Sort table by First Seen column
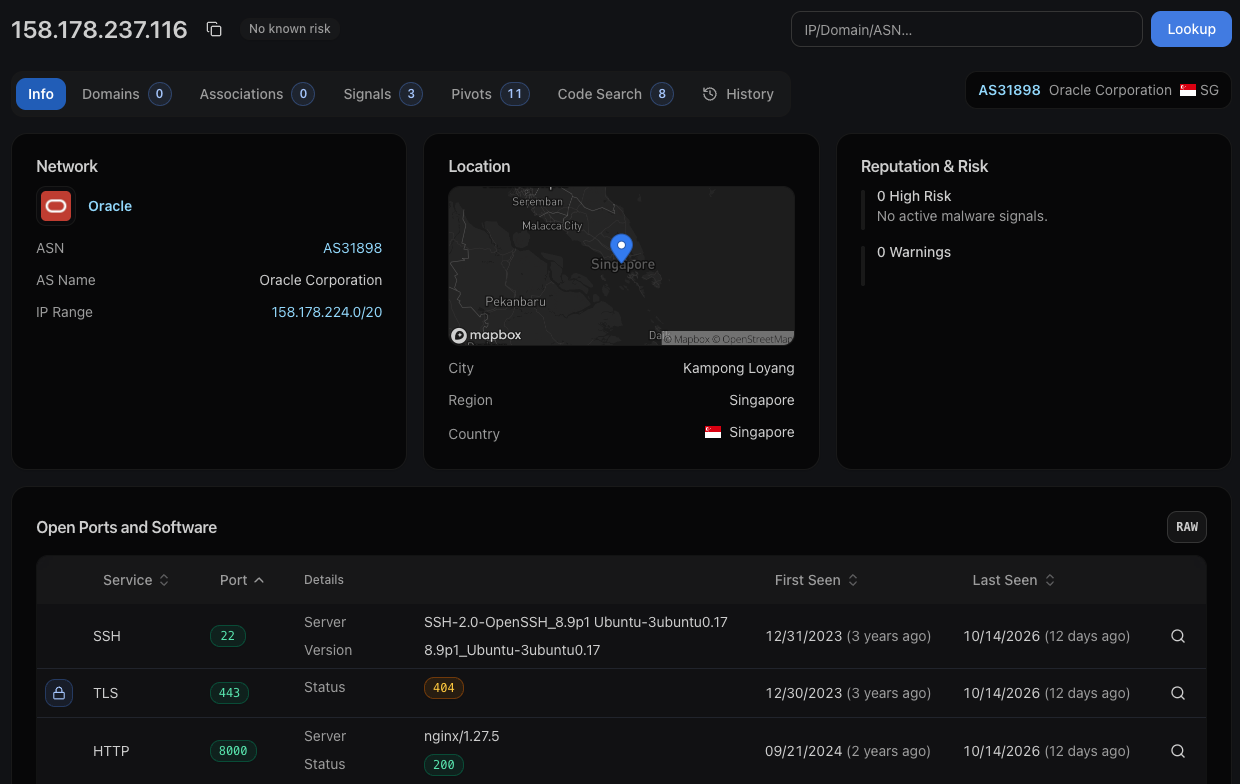 click(x=816, y=580)
